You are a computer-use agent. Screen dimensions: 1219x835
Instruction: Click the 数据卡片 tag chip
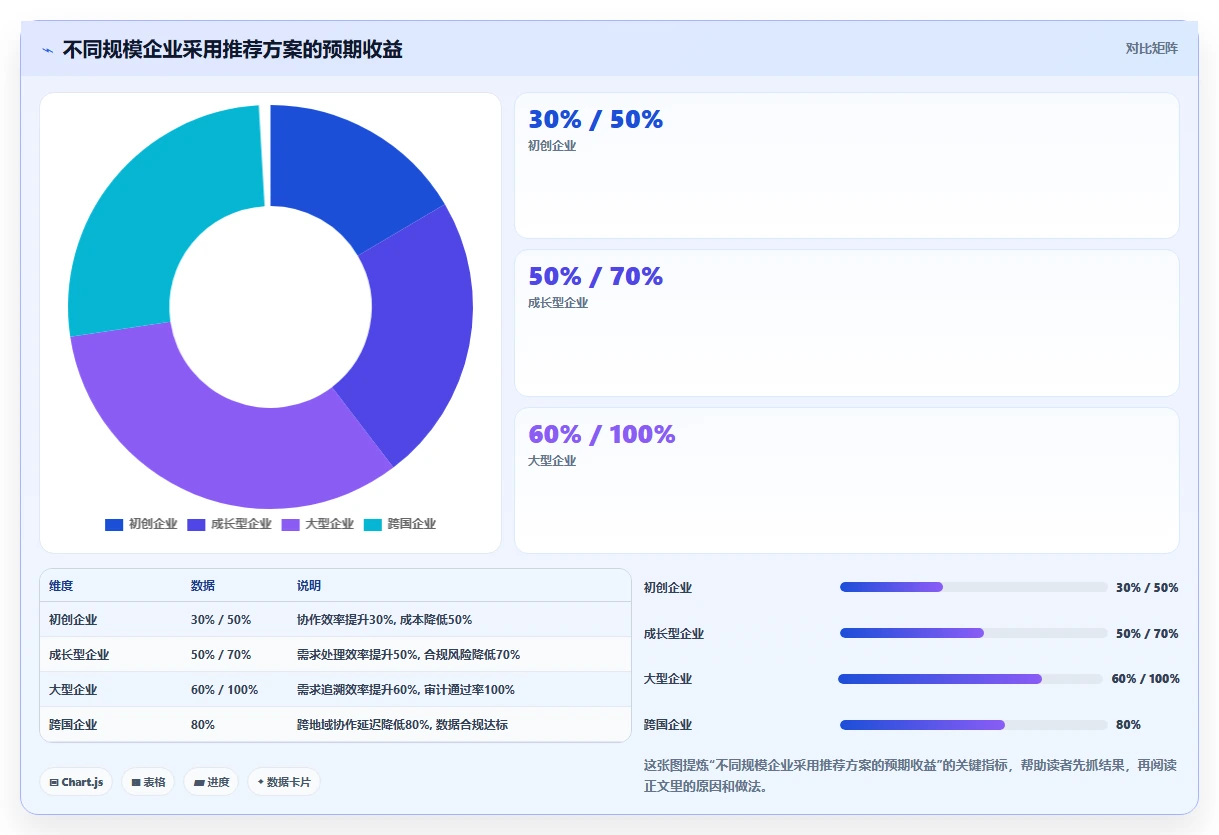[284, 782]
